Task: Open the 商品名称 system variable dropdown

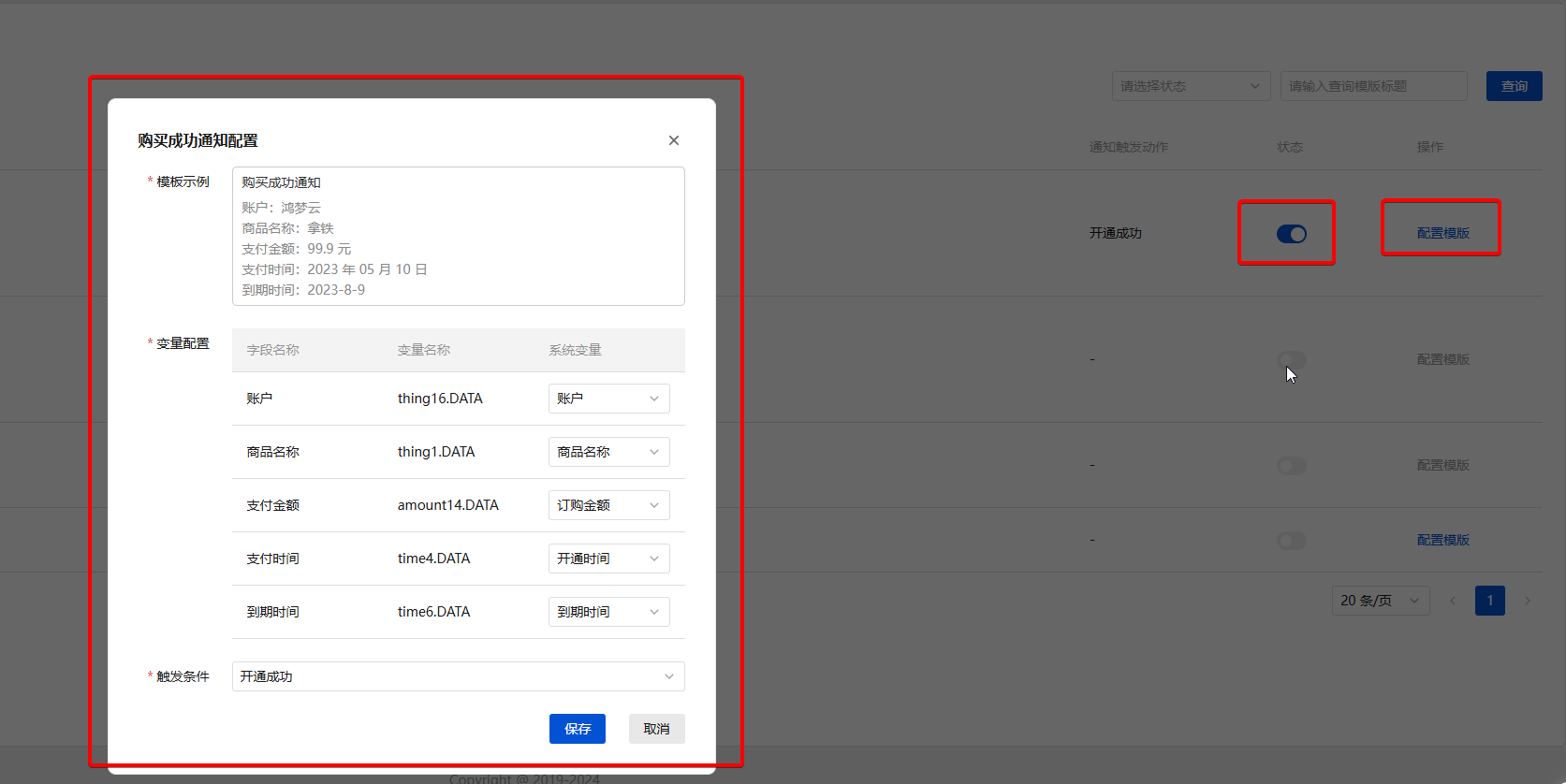Action: (609, 452)
